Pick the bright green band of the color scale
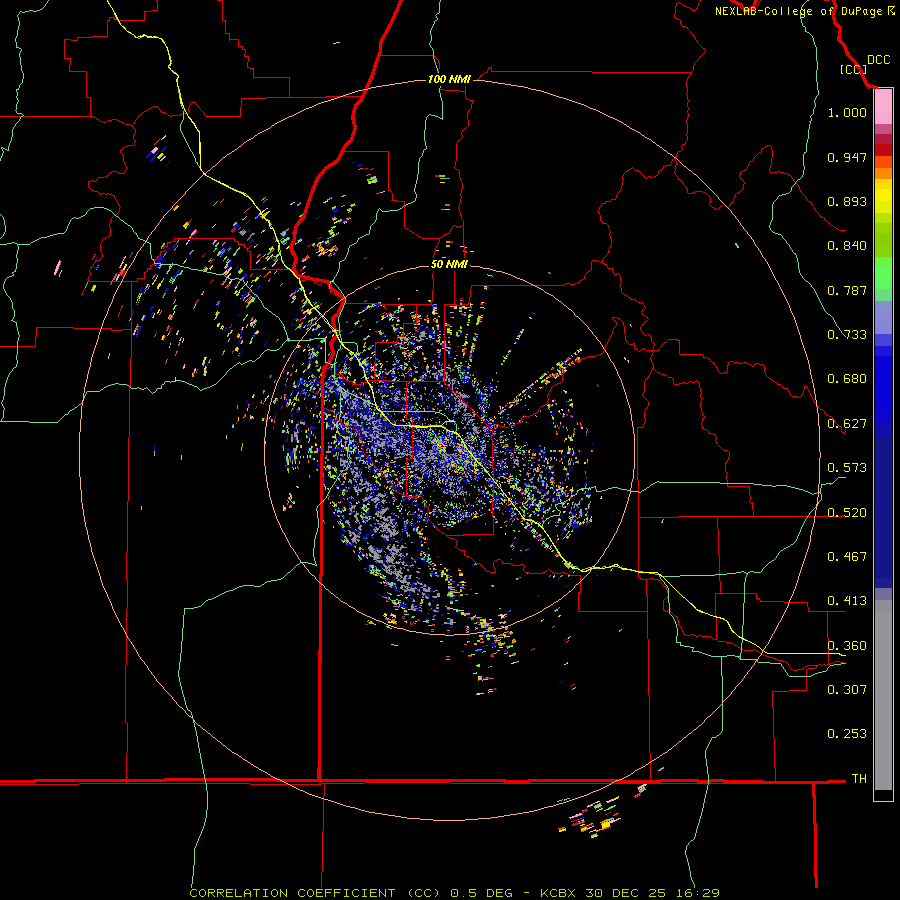The height and width of the screenshot is (900, 900). coord(883,273)
